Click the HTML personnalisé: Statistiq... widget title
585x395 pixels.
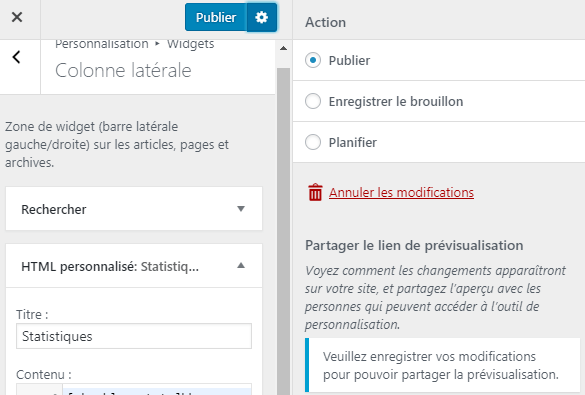pos(110,267)
